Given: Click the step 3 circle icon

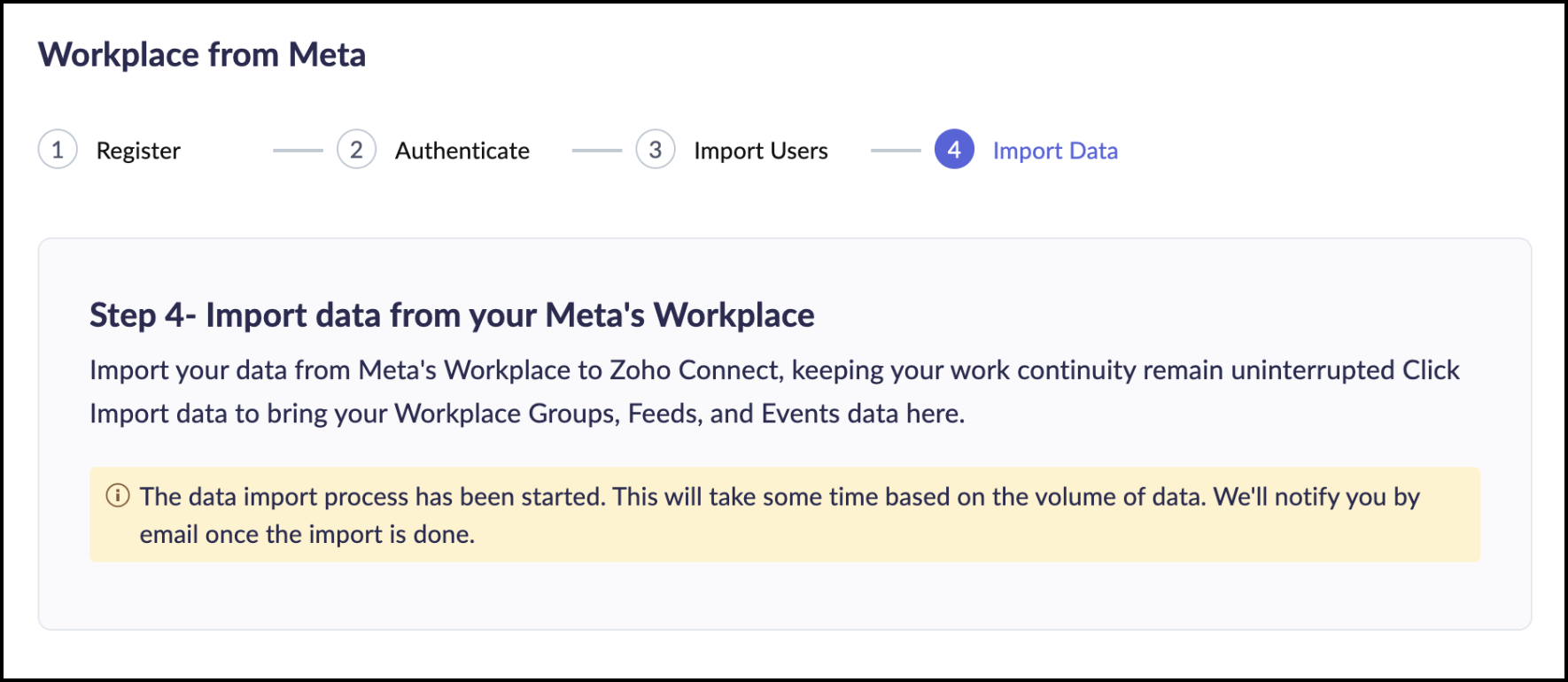Looking at the screenshot, I should [656, 150].
